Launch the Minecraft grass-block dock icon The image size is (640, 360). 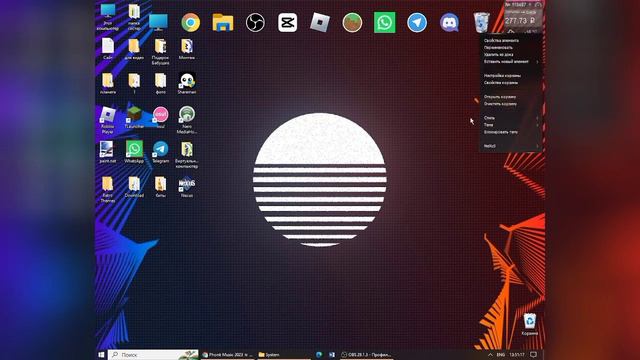pos(352,22)
